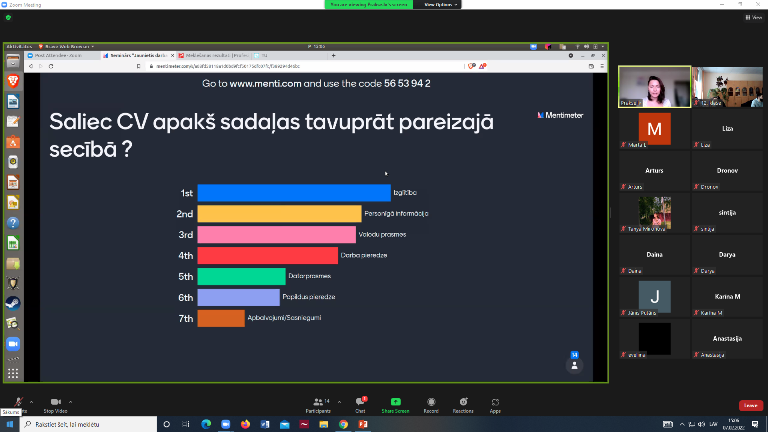Open the Participants panel
Viewport: 768px width, 432px height.
point(317,401)
